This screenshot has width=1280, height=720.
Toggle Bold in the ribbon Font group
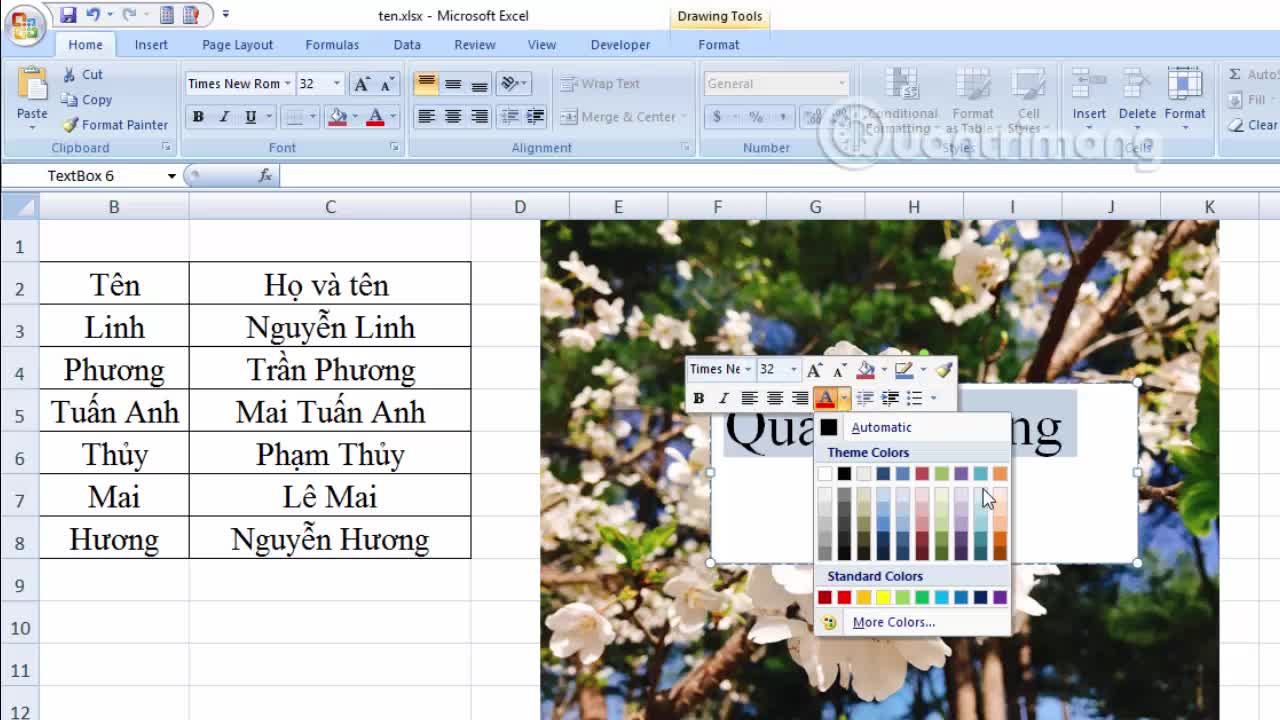[198, 117]
